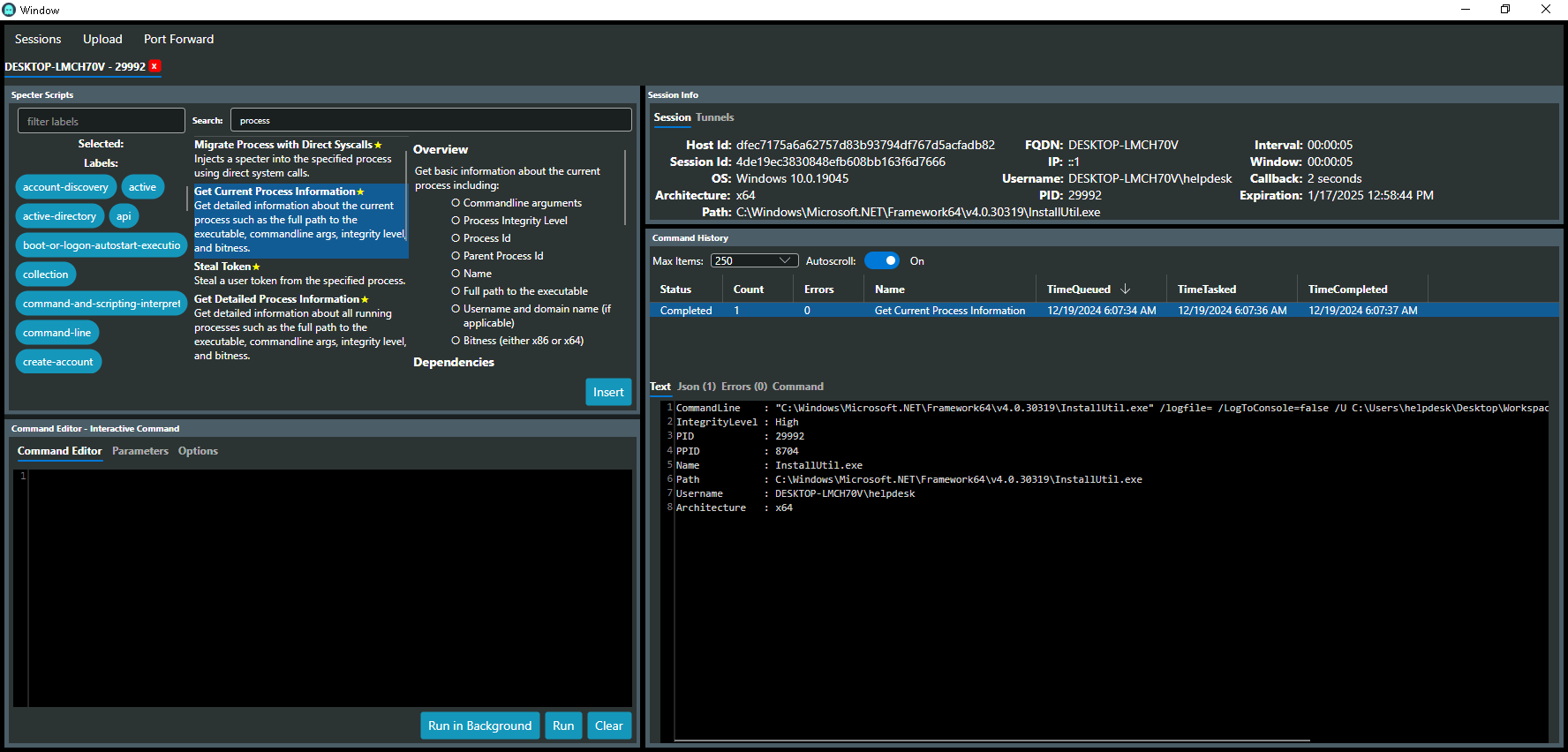Select the Steal Token script
The image size is (1568, 752).
300,274
